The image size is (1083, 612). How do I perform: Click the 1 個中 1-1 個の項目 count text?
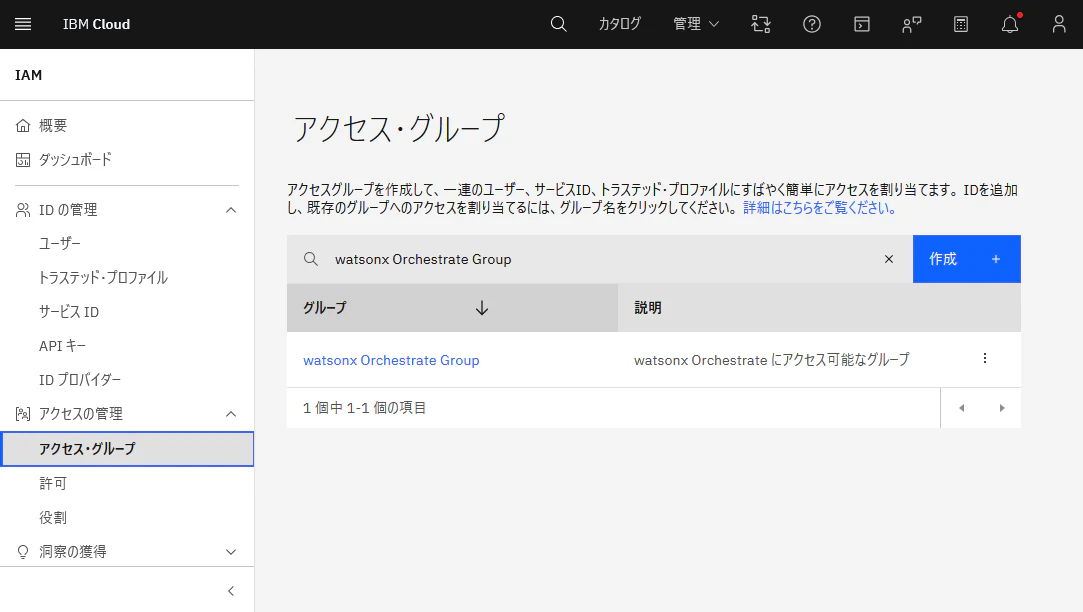[x=364, y=408]
